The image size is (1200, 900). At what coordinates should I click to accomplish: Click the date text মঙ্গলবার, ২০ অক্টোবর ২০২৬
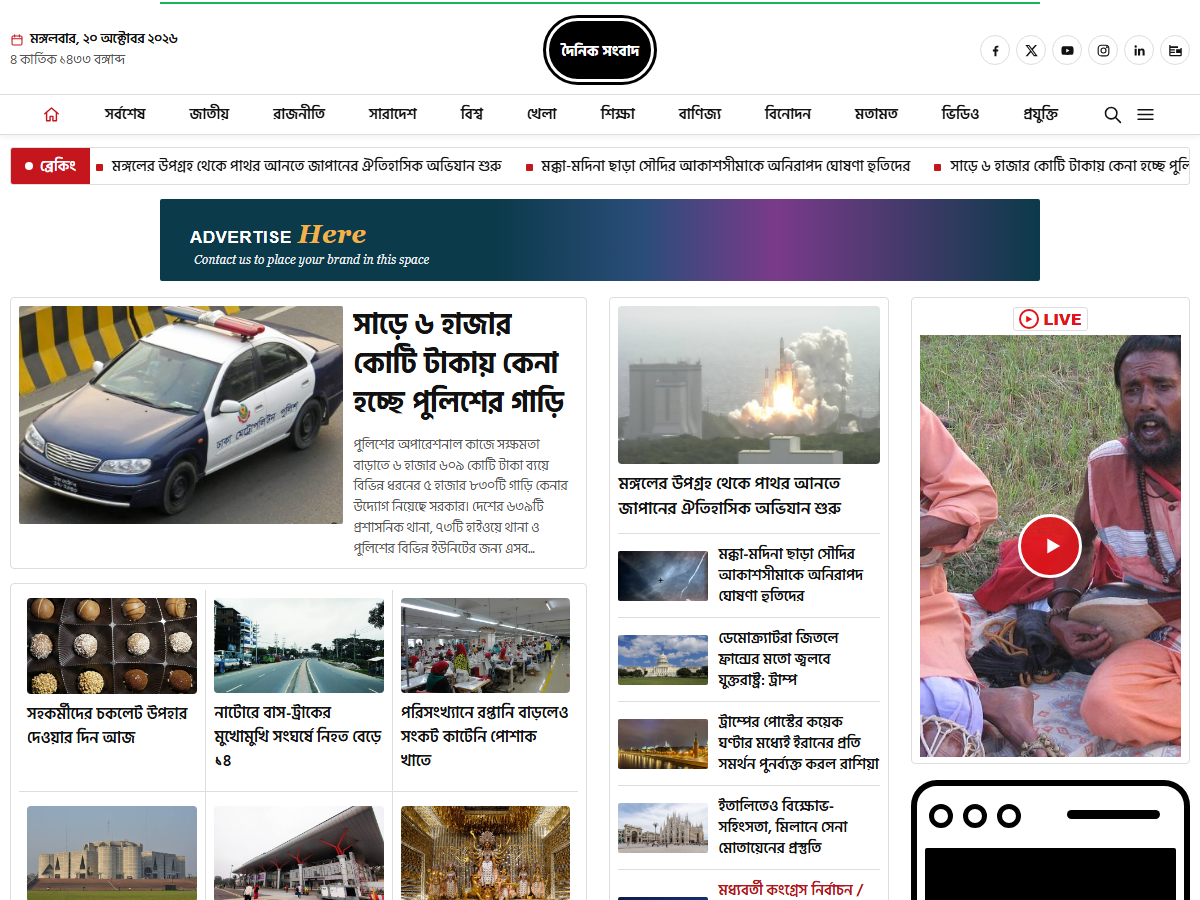[x=104, y=39]
